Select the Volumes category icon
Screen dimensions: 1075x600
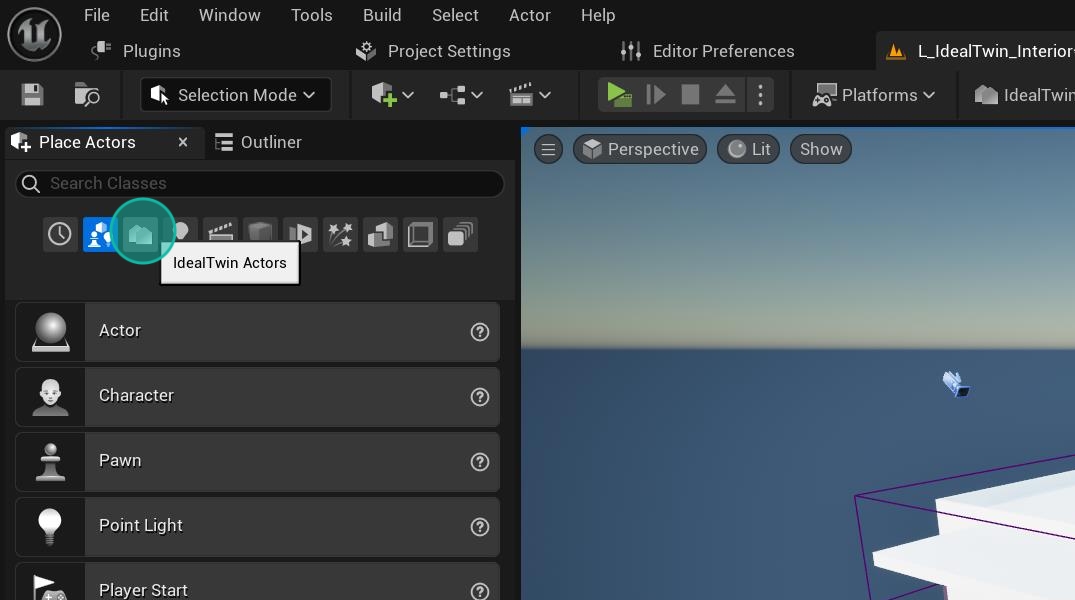click(x=420, y=235)
